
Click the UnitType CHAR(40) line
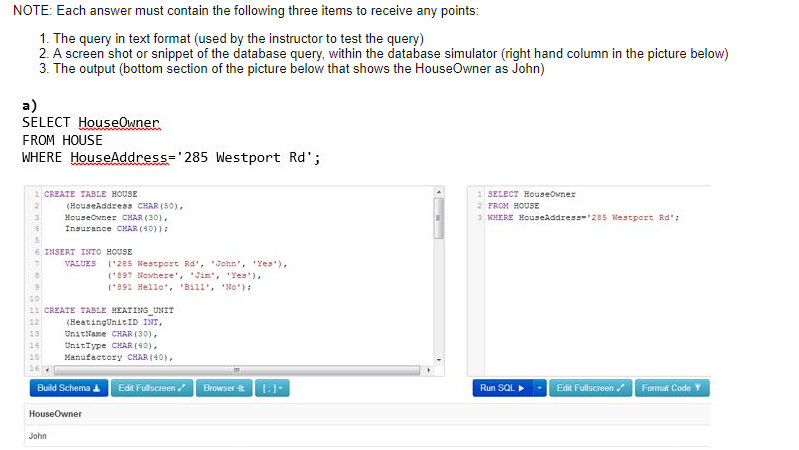click(x=111, y=346)
